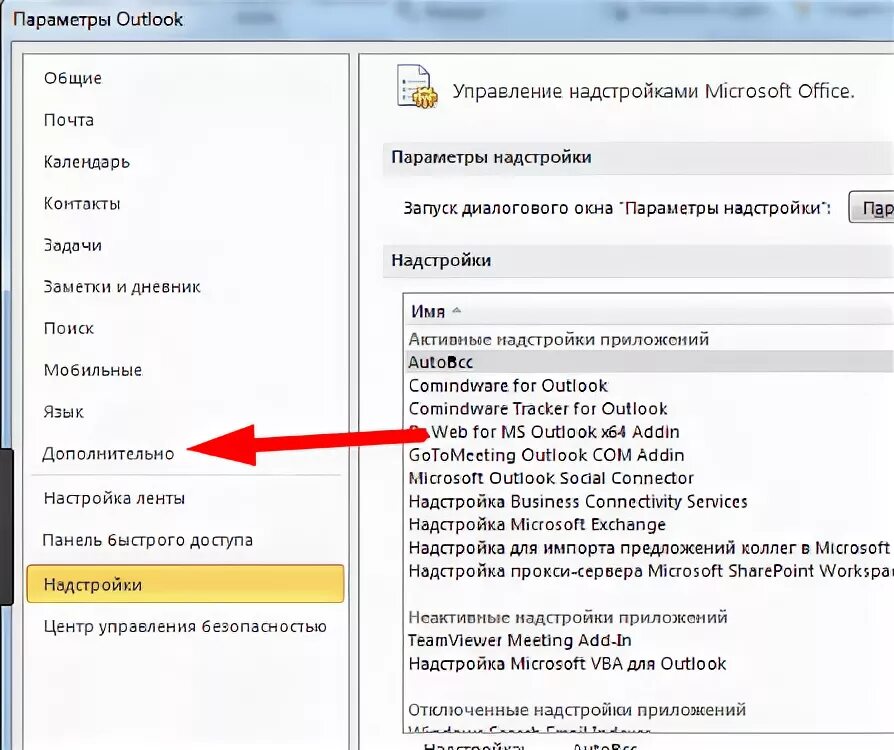The image size is (894, 750).
Task: Select the Язык category
Action: point(63,412)
